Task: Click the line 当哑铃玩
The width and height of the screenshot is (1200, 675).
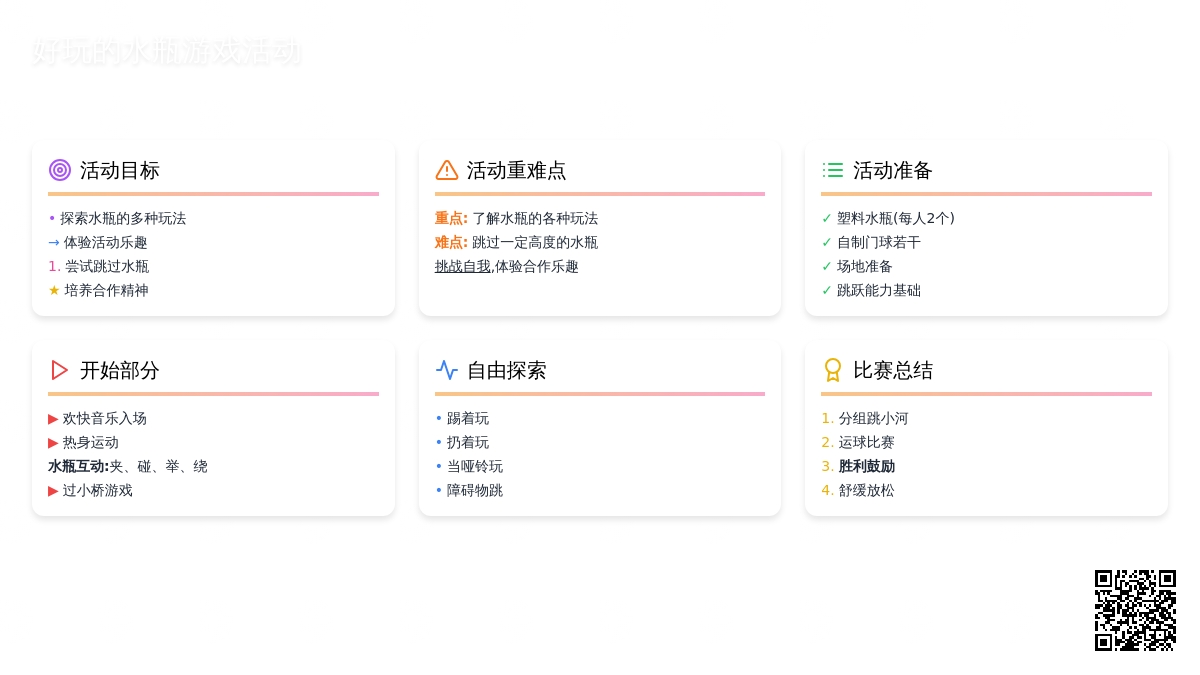Action: (475, 466)
